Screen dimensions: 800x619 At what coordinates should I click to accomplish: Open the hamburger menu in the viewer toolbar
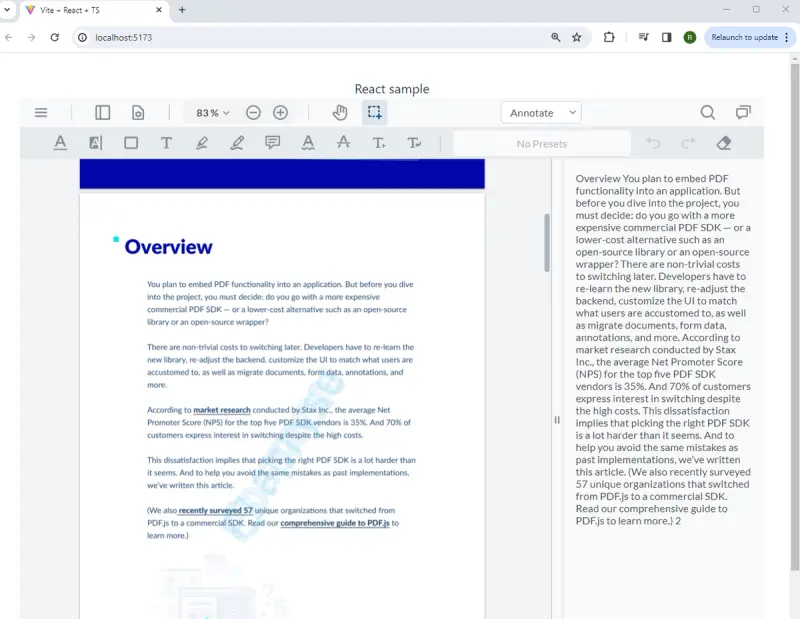coord(41,113)
